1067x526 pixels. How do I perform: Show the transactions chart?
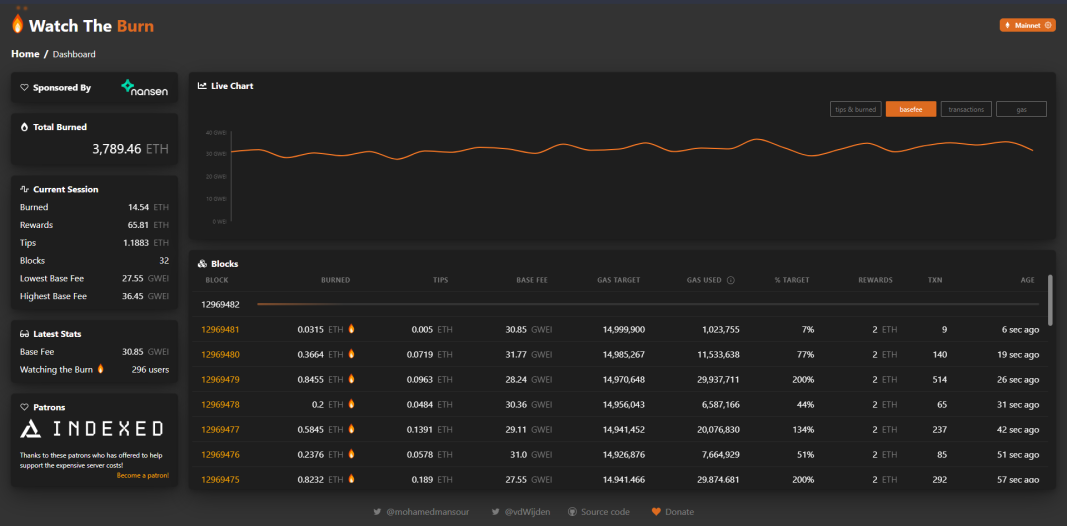click(x=966, y=109)
